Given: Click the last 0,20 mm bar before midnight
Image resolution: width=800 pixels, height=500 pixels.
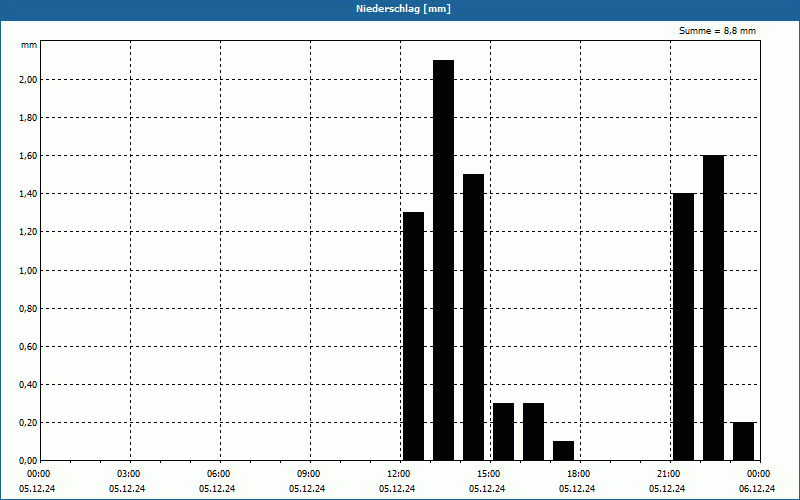Looking at the screenshot, I should [743, 441].
